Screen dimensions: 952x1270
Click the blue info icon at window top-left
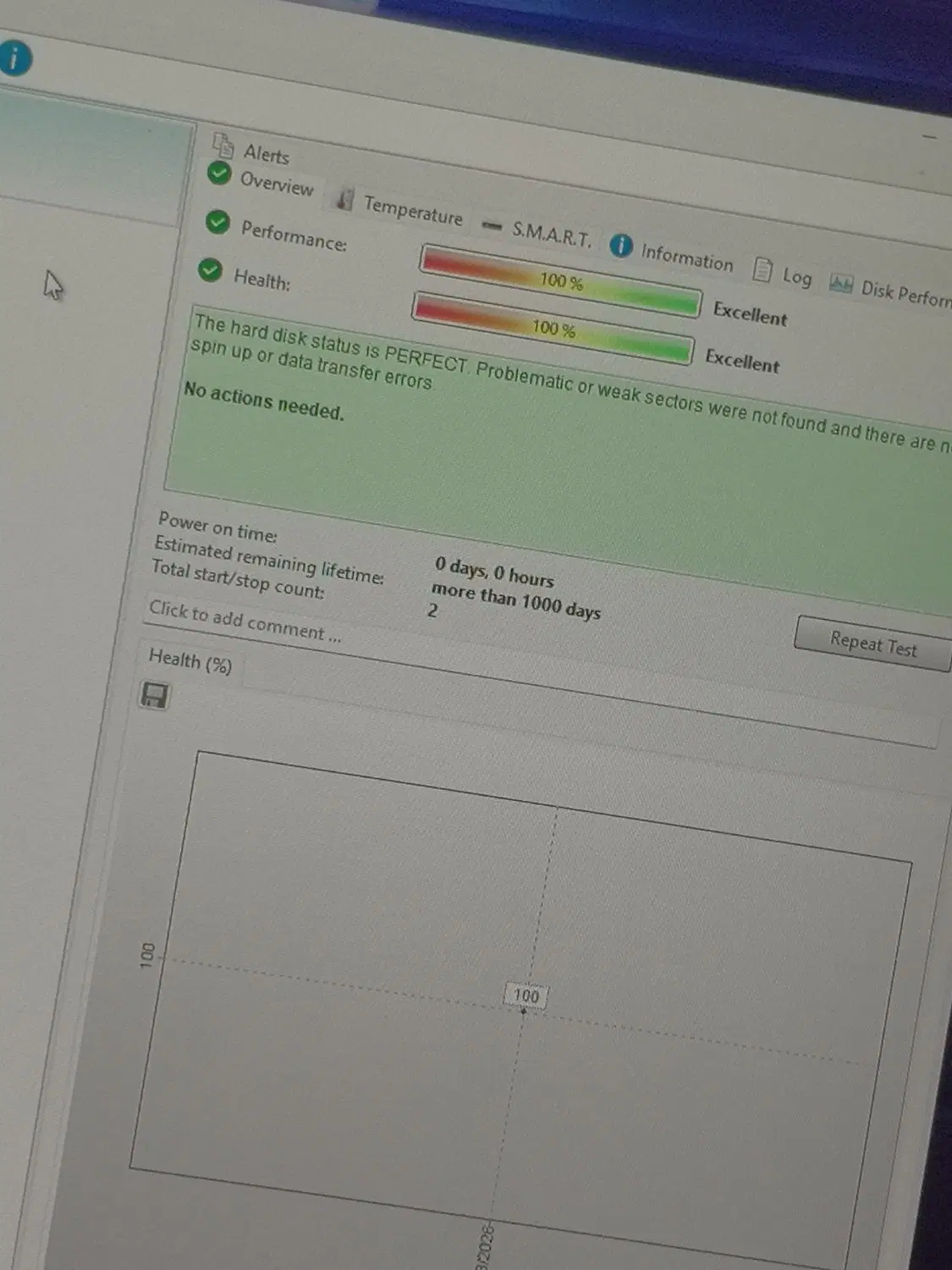click(x=14, y=58)
